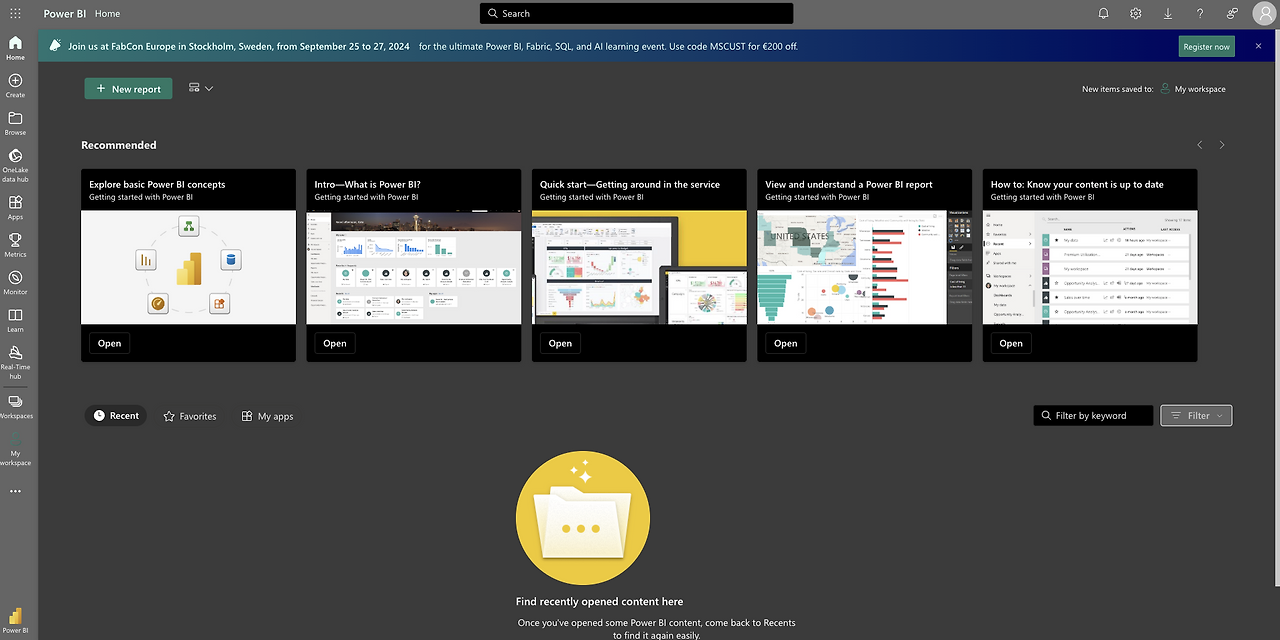
Task: Show next recommended items
Action: pyautogui.click(x=1222, y=145)
